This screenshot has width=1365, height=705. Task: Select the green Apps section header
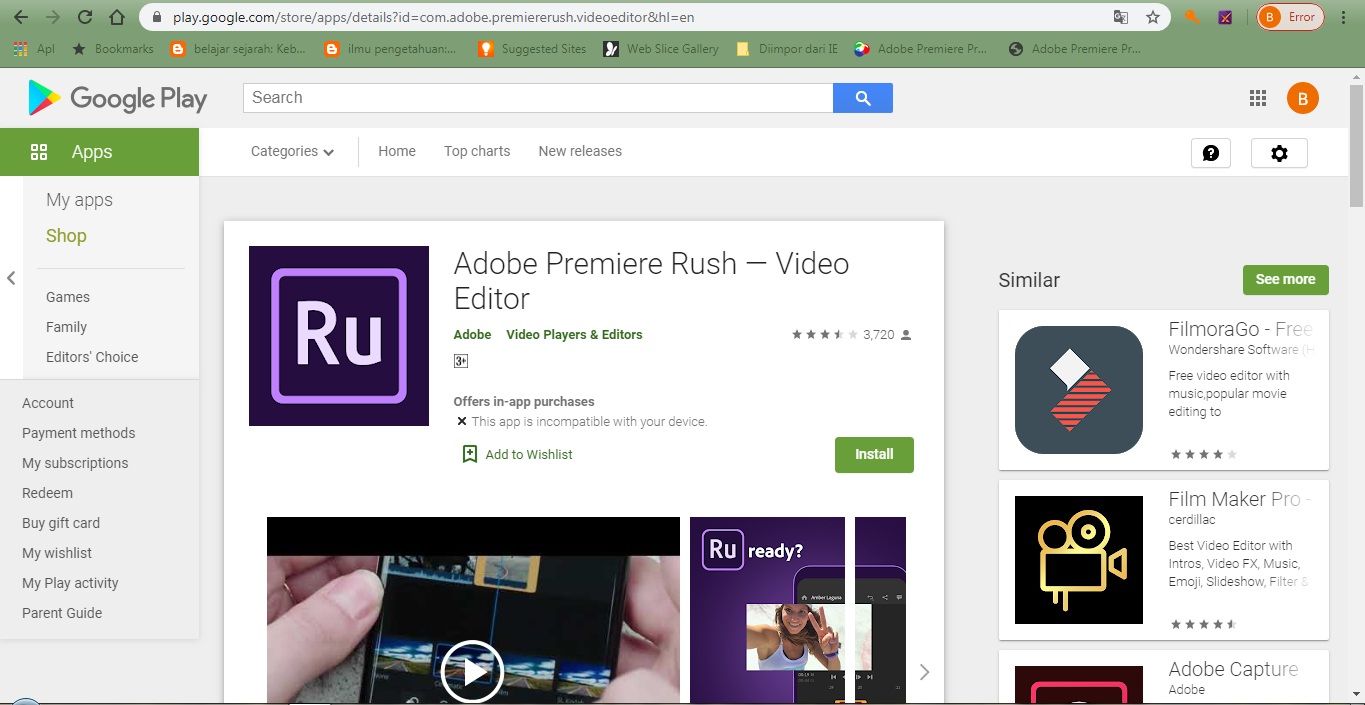tap(100, 152)
